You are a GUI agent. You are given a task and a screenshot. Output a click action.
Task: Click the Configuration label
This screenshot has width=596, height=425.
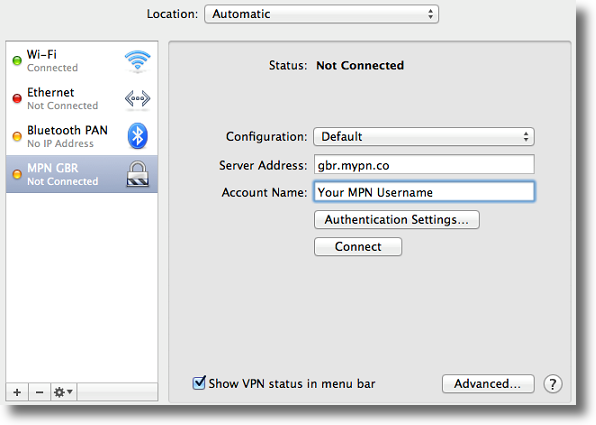[266, 136]
